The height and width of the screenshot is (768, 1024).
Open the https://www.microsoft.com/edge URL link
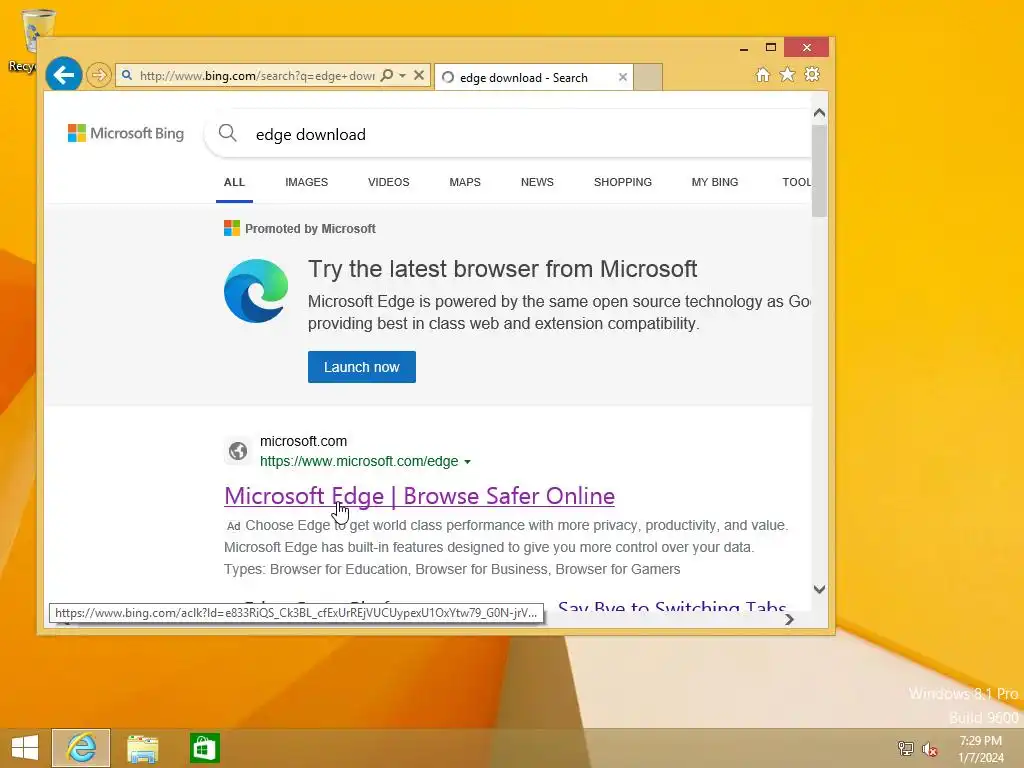click(359, 462)
